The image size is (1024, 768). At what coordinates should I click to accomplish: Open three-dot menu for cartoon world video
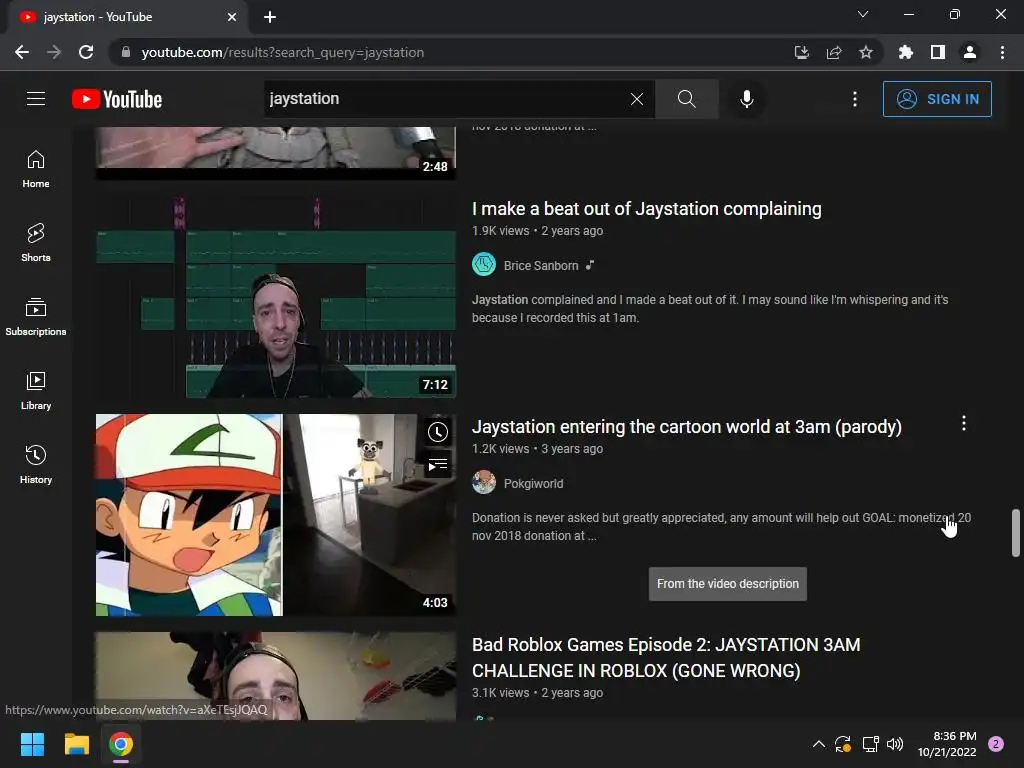tap(964, 423)
